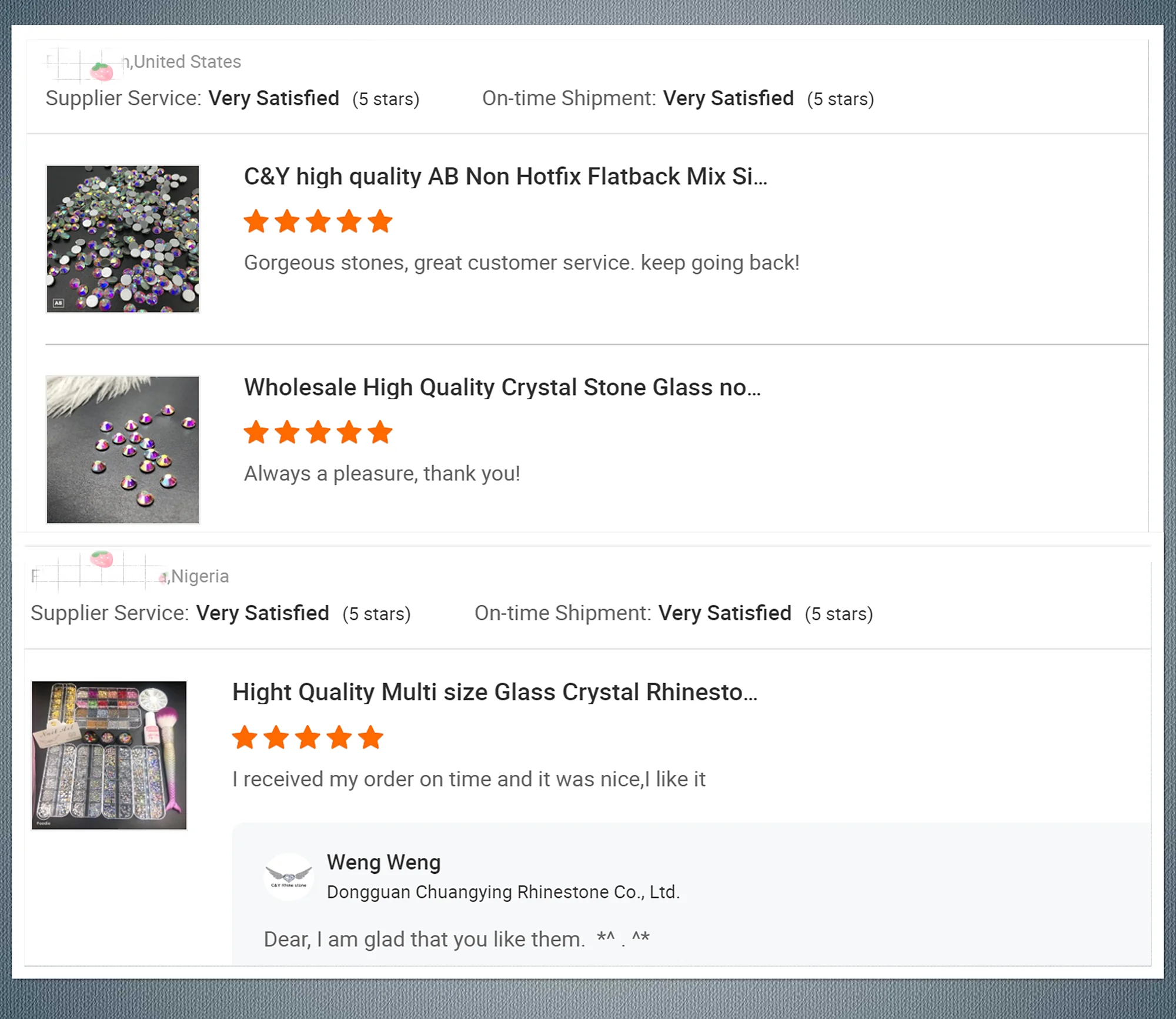Click the Weng Weng supplier avatar logo

(288, 877)
